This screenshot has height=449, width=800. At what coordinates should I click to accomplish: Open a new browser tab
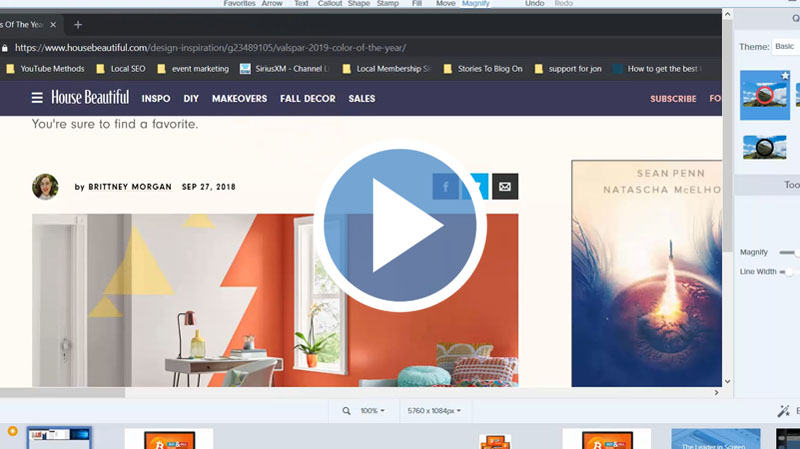[78, 25]
